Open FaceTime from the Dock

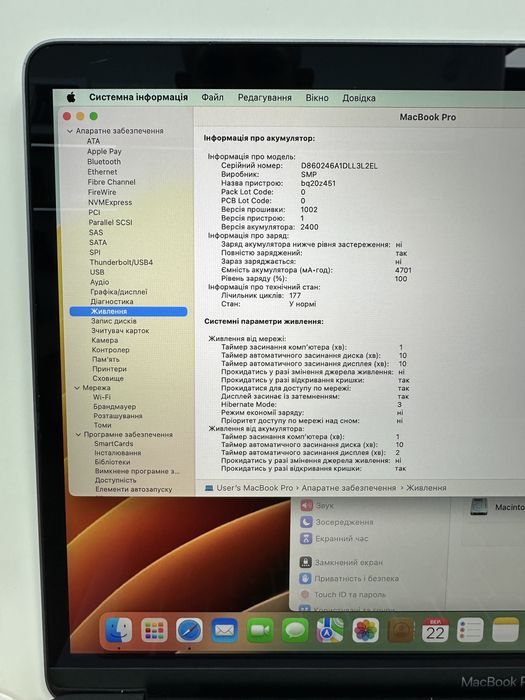click(x=260, y=630)
